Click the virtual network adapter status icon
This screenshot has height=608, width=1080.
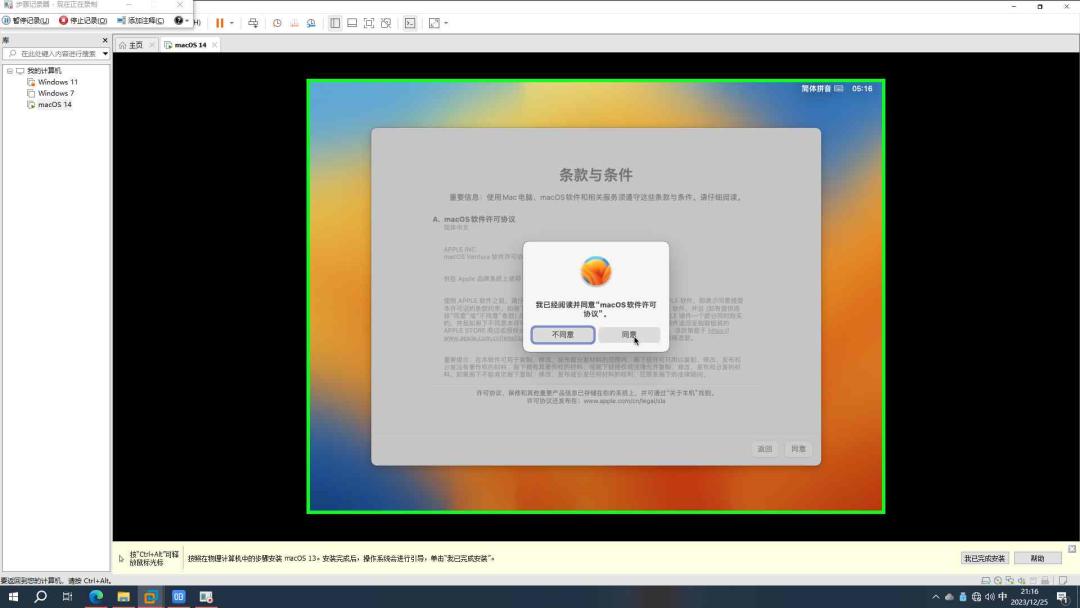coord(1010,578)
